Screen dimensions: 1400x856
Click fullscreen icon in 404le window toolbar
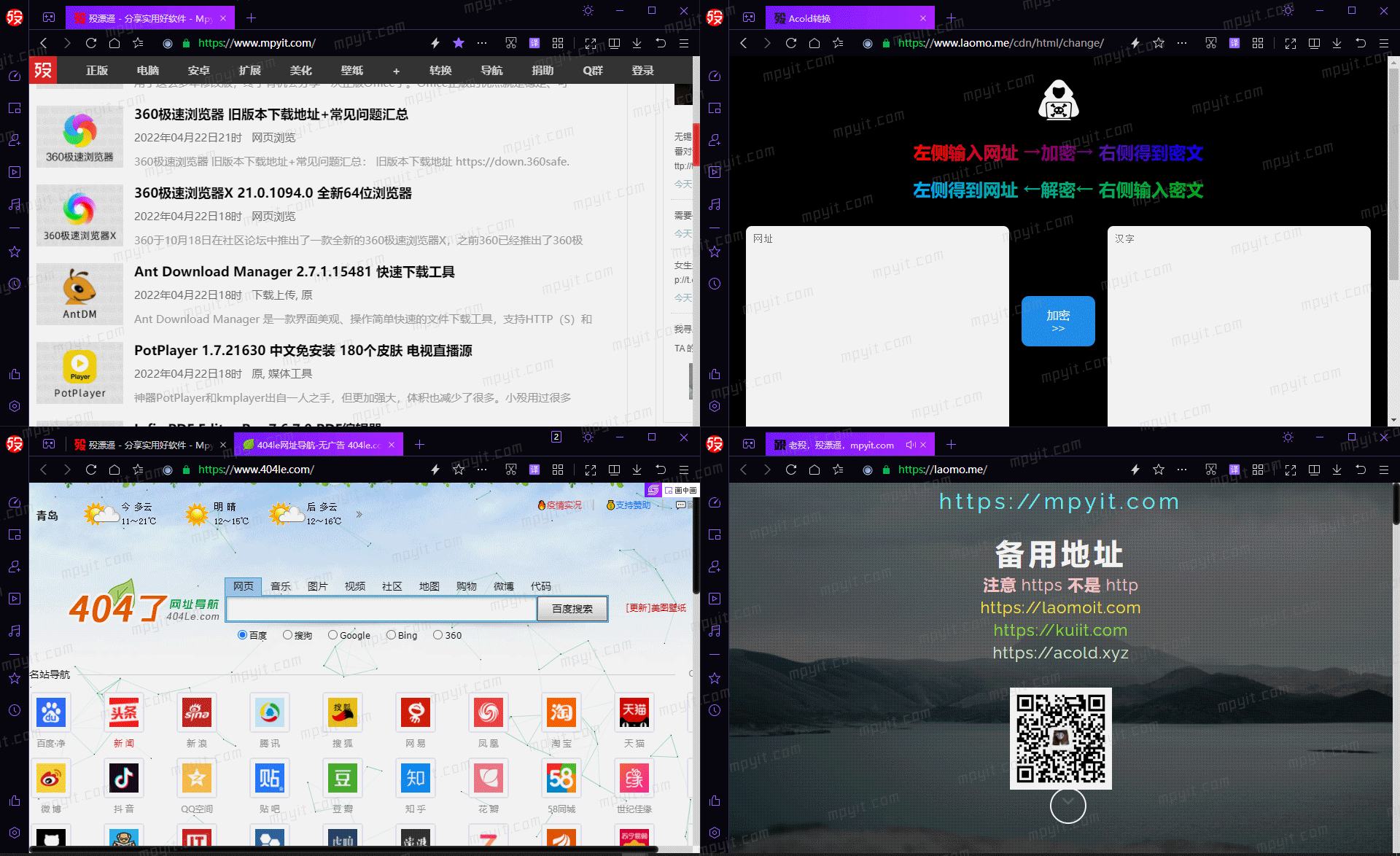point(591,470)
